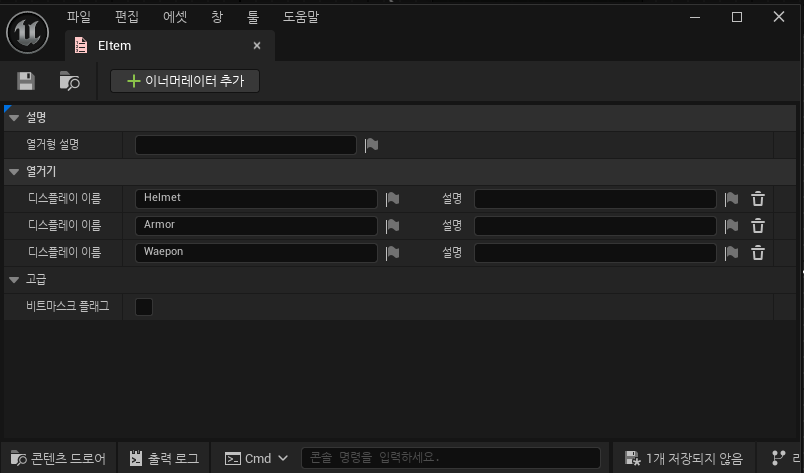
Task: Open the 창 menu
Action: click(217, 17)
